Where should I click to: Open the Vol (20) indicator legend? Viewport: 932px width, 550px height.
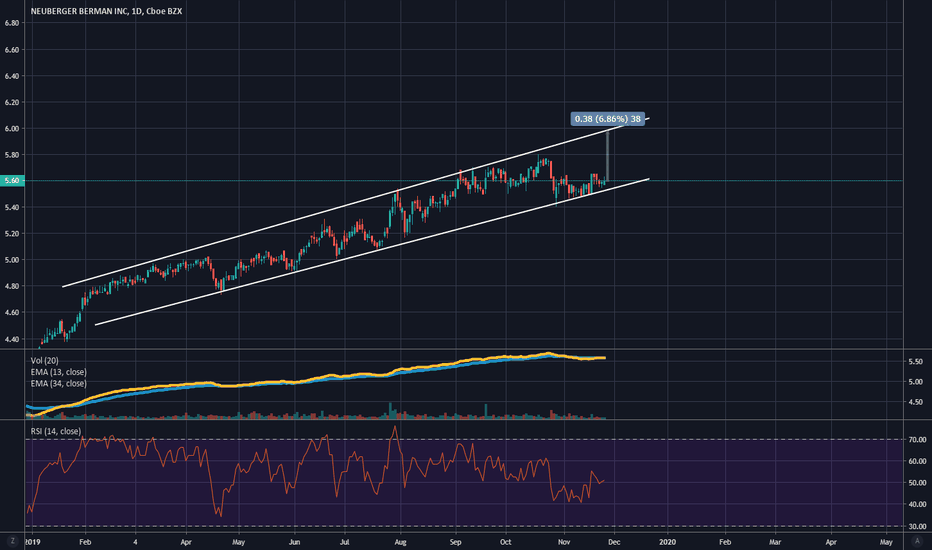point(45,360)
